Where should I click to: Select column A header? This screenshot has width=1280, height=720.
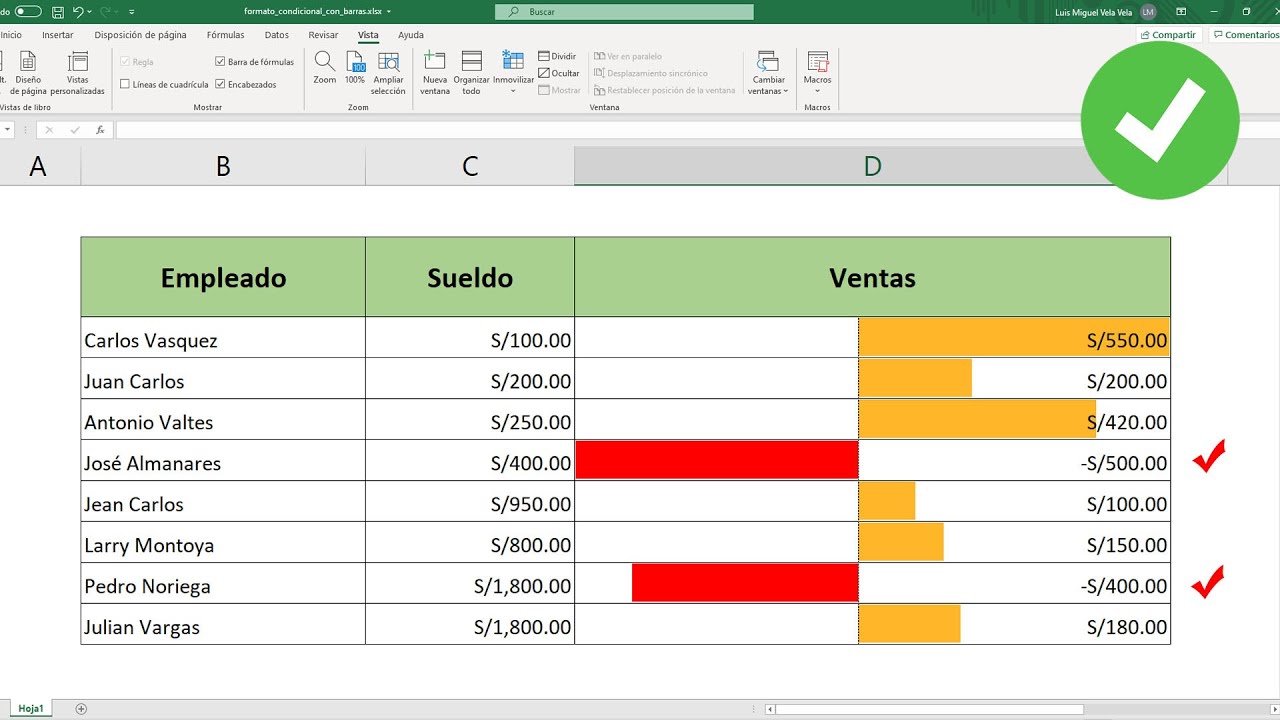tap(38, 166)
